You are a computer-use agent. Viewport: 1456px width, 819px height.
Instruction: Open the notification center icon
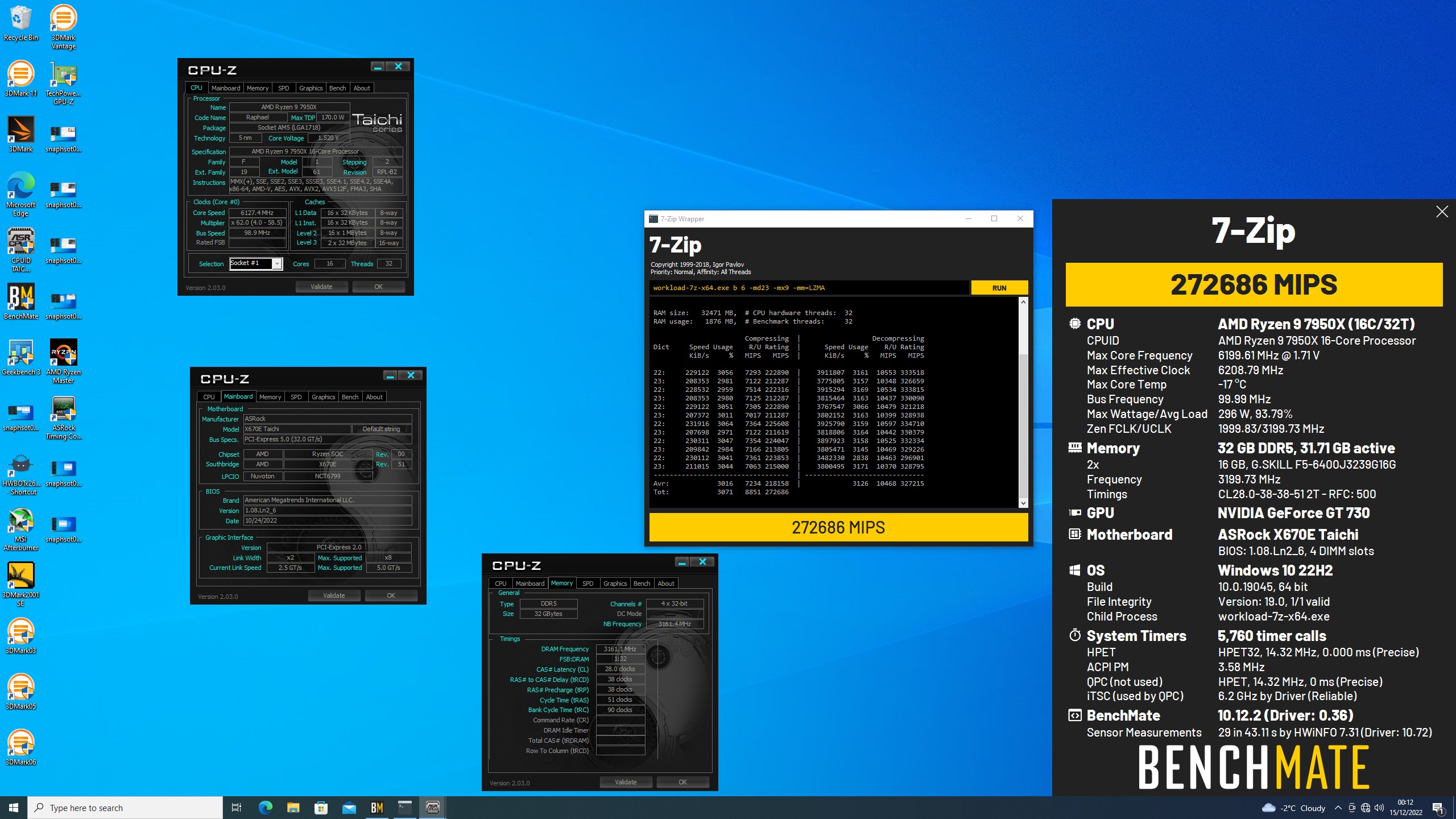pyautogui.click(x=1438, y=808)
